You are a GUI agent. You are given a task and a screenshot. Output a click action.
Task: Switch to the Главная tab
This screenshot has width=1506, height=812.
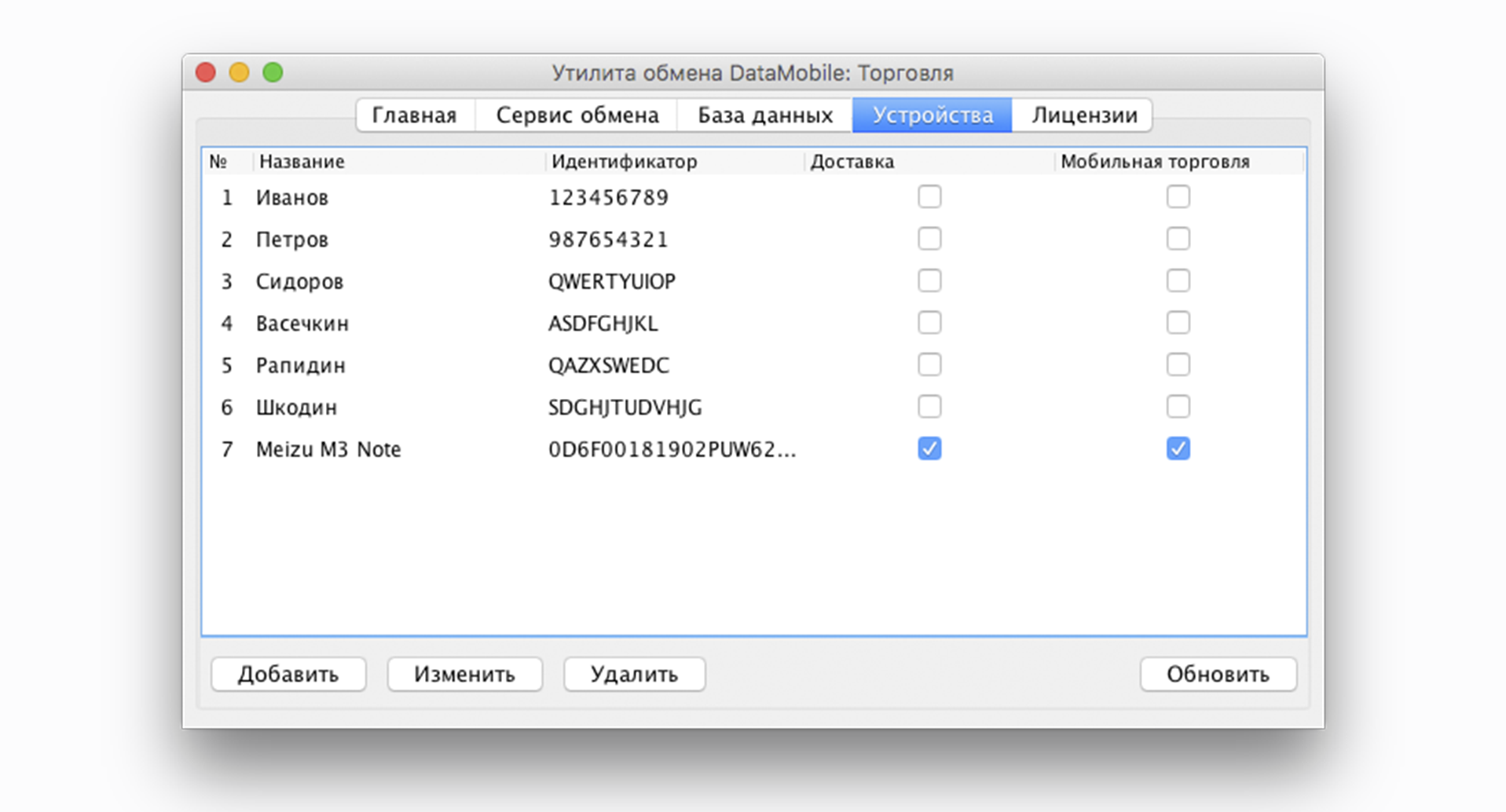pos(414,115)
